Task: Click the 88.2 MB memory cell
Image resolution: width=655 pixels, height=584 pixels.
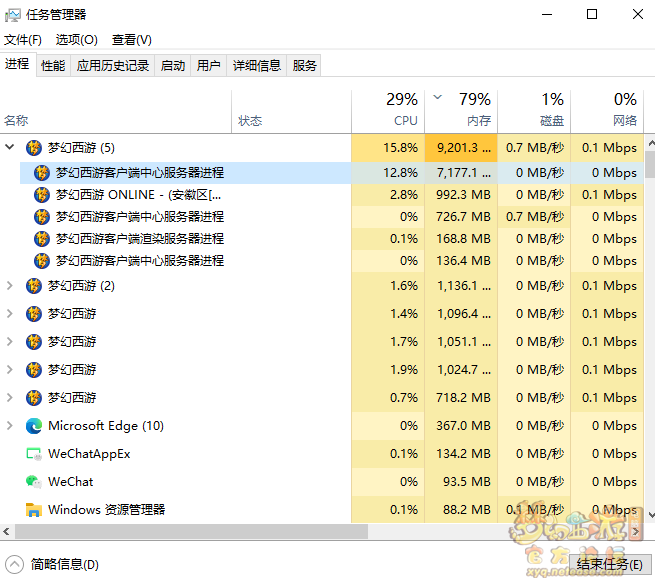Action: click(x=461, y=510)
